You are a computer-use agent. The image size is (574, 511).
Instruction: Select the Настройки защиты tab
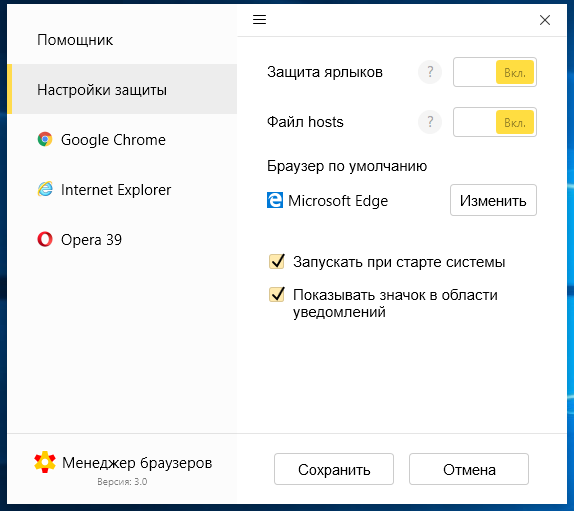(x=122, y=89)
